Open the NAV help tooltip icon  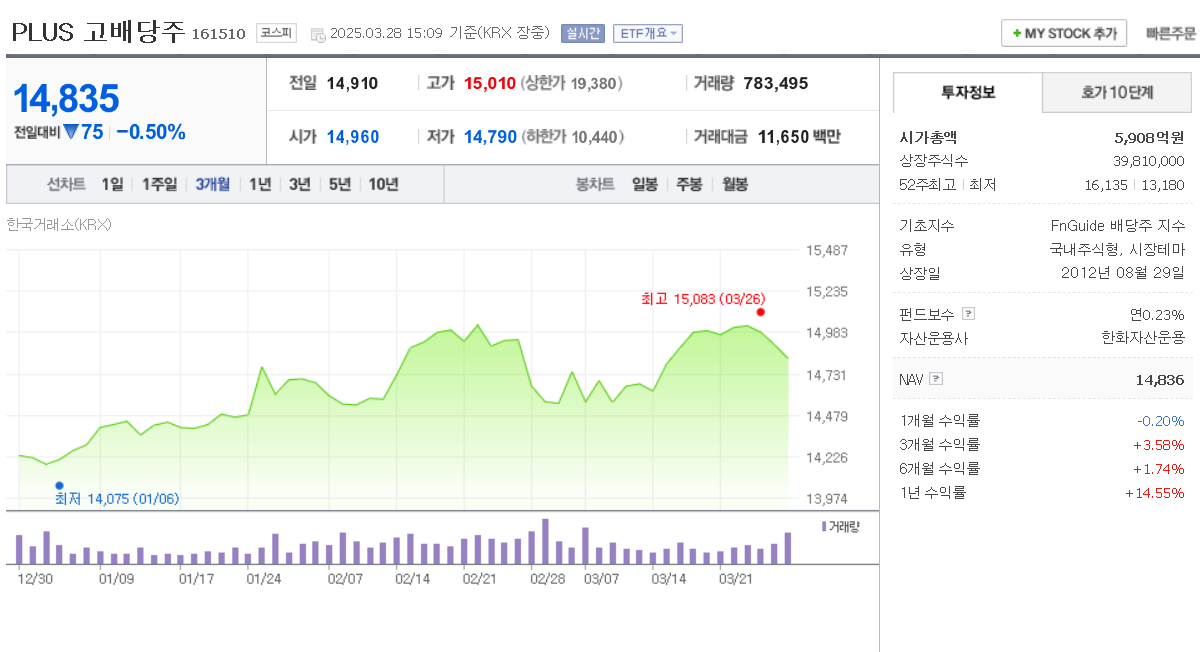point(935,378)
